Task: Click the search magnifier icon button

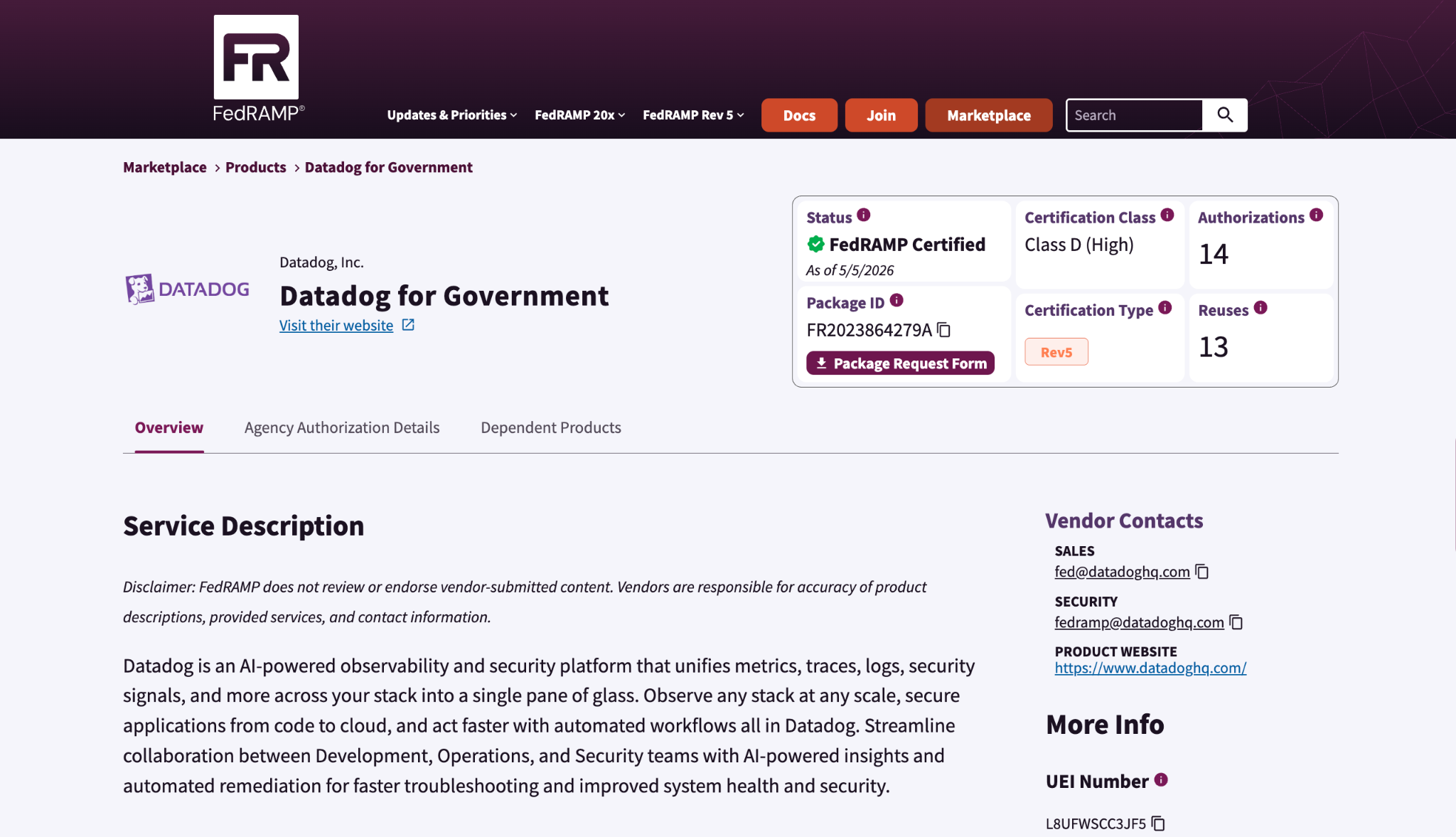Action: [1225, 115]
